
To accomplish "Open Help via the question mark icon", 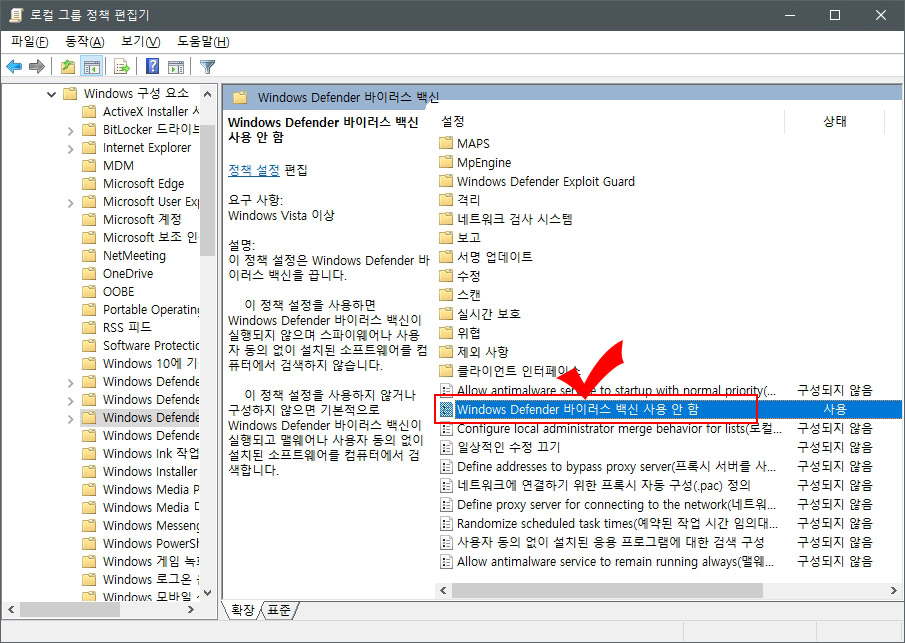I will coord(152,67).
